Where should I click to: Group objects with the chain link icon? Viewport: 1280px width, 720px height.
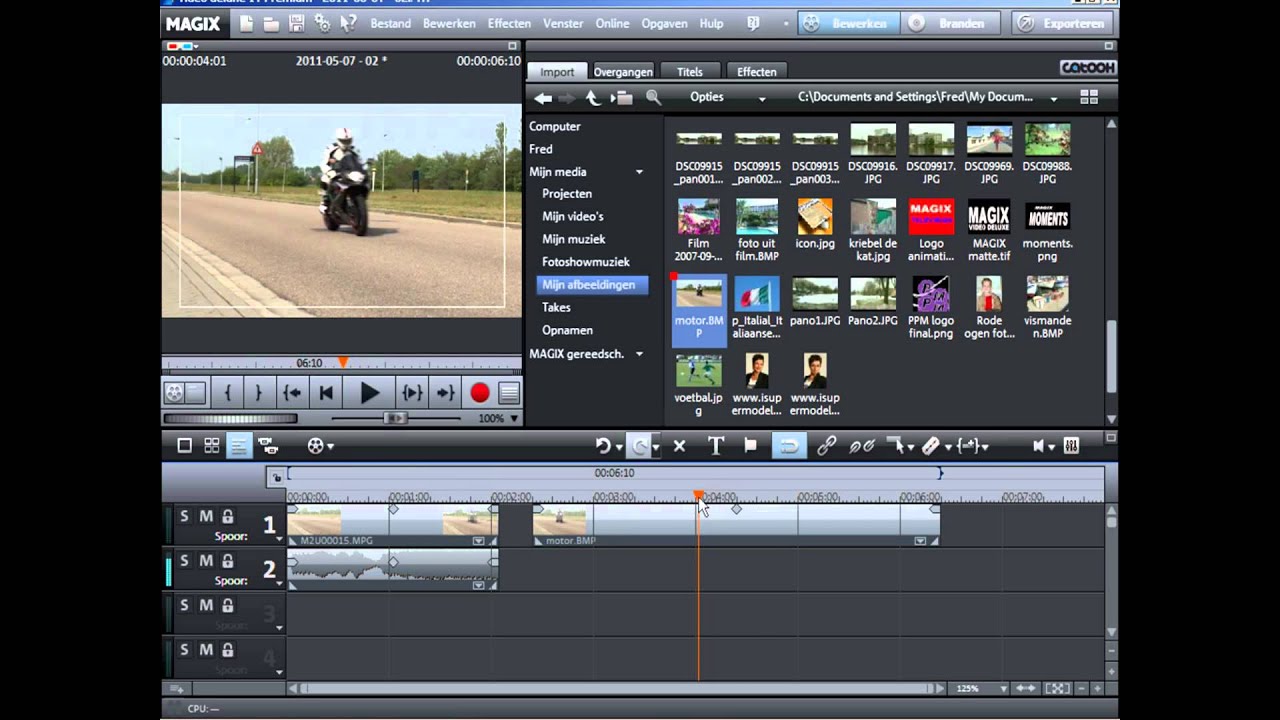(x=826, y=446)
